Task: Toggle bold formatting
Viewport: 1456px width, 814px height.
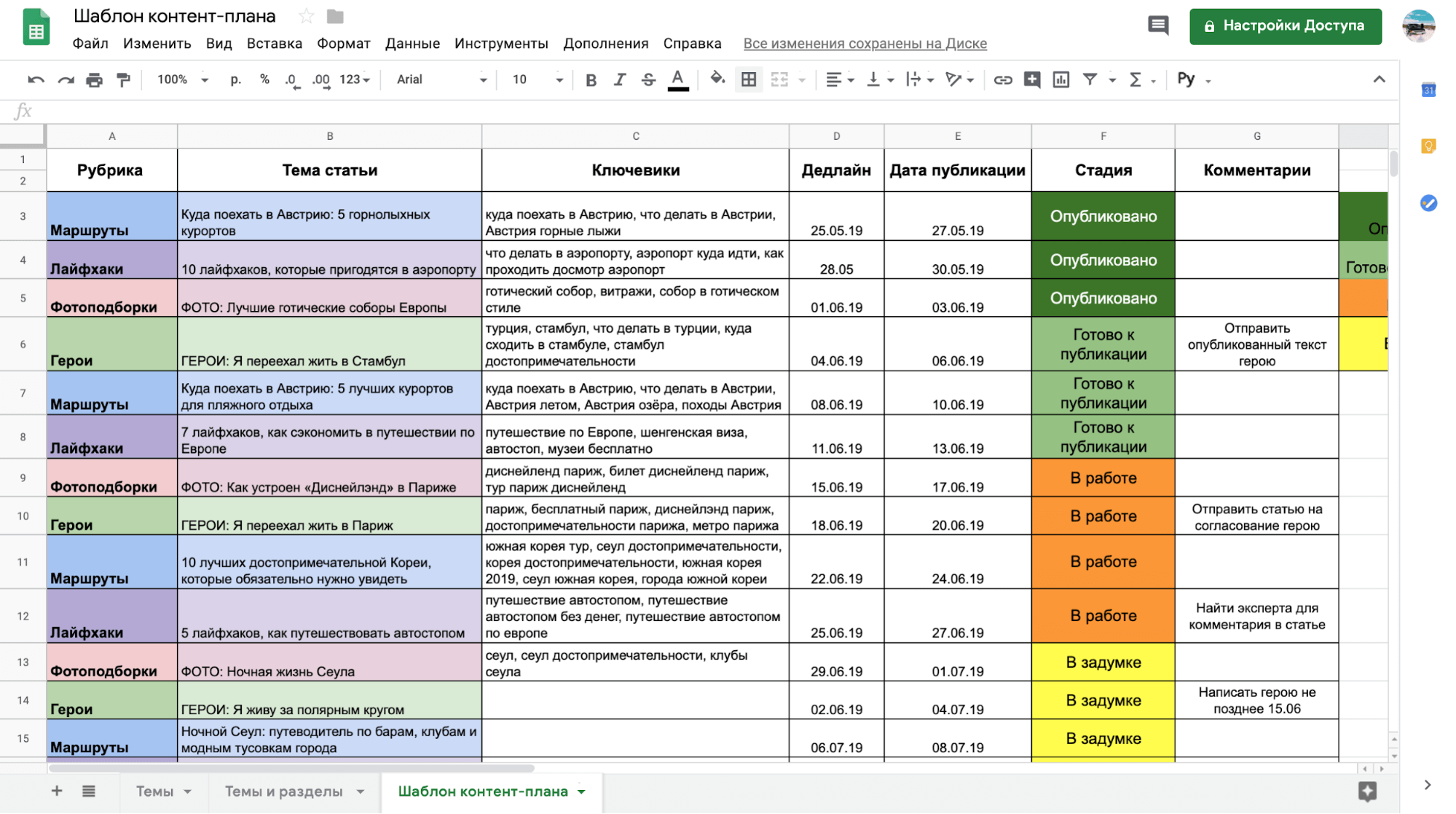Action: tap(591, 79)
